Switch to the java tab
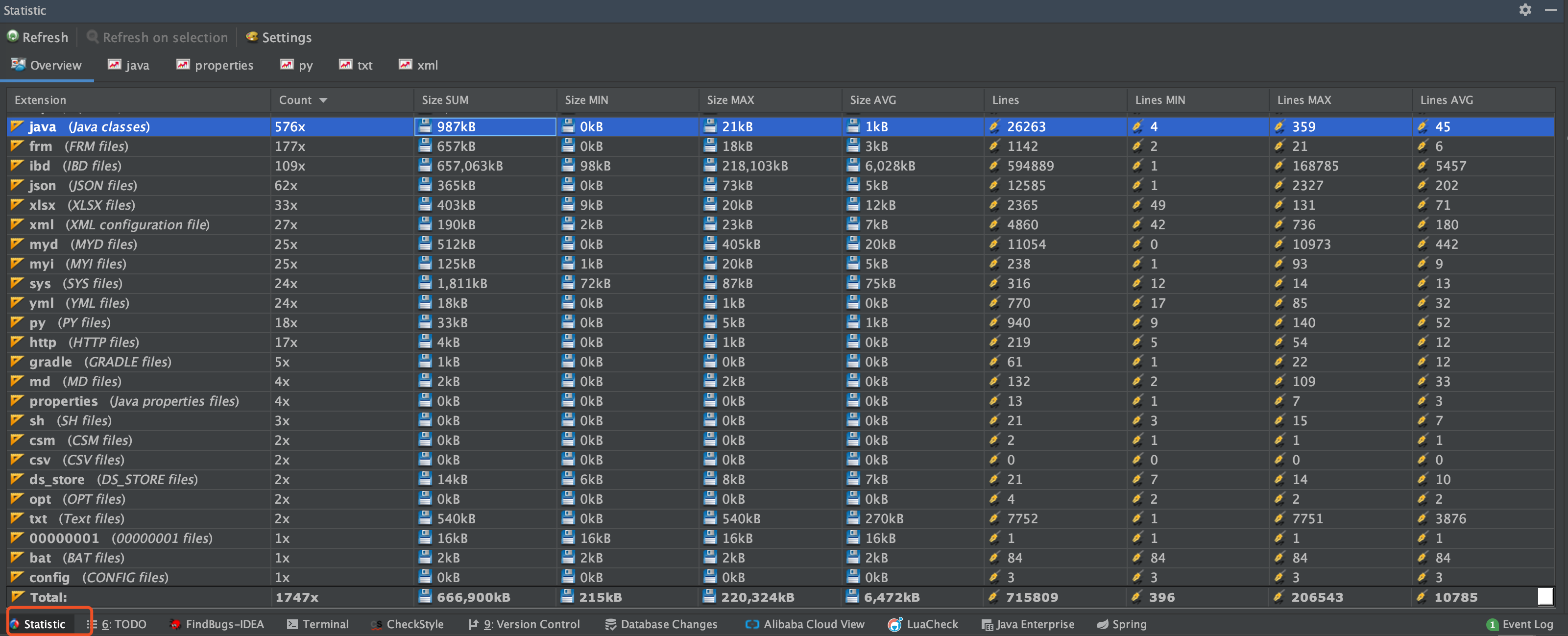This screenshot has height=636, width=1568. [128, 65]
